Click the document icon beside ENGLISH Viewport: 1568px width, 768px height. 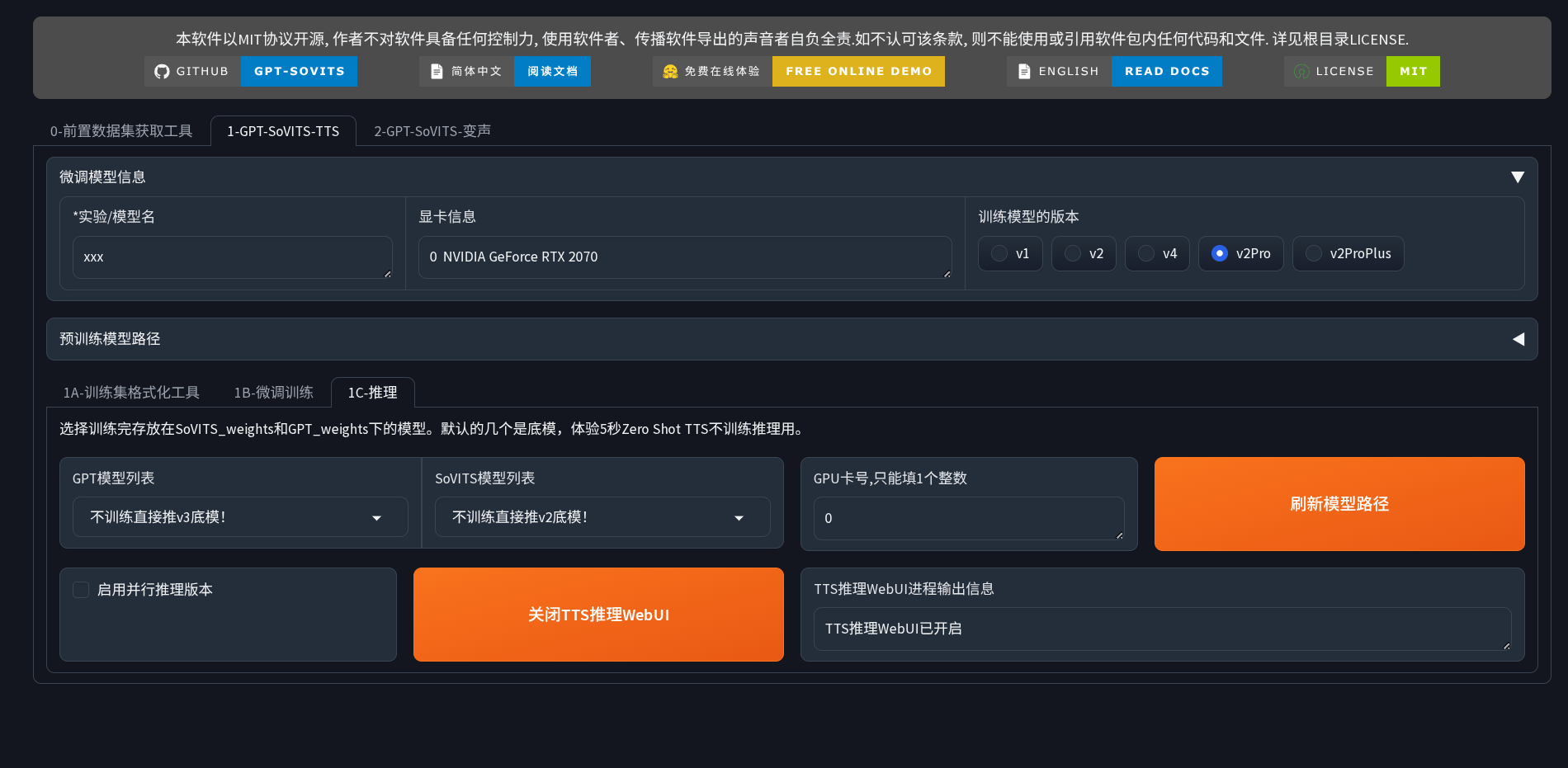(1024, 72)
